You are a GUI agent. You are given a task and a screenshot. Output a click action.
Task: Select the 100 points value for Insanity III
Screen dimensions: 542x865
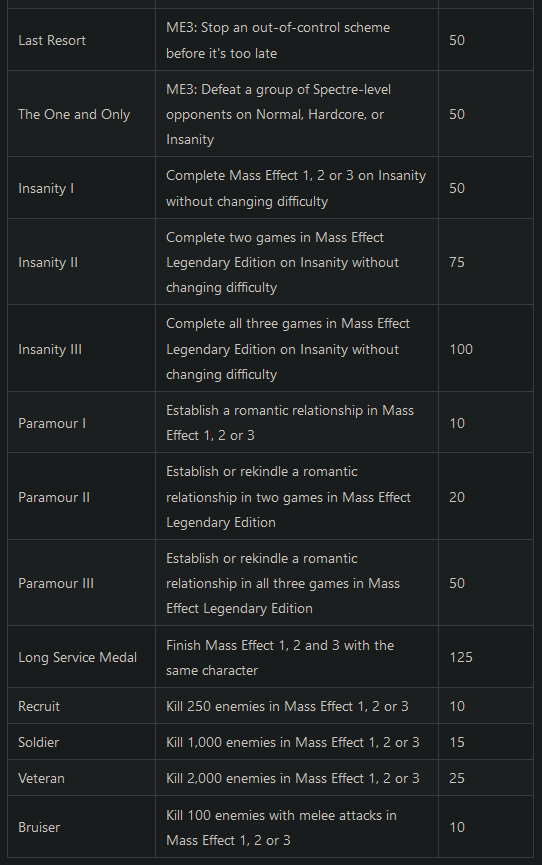click(x=461, y=349)
